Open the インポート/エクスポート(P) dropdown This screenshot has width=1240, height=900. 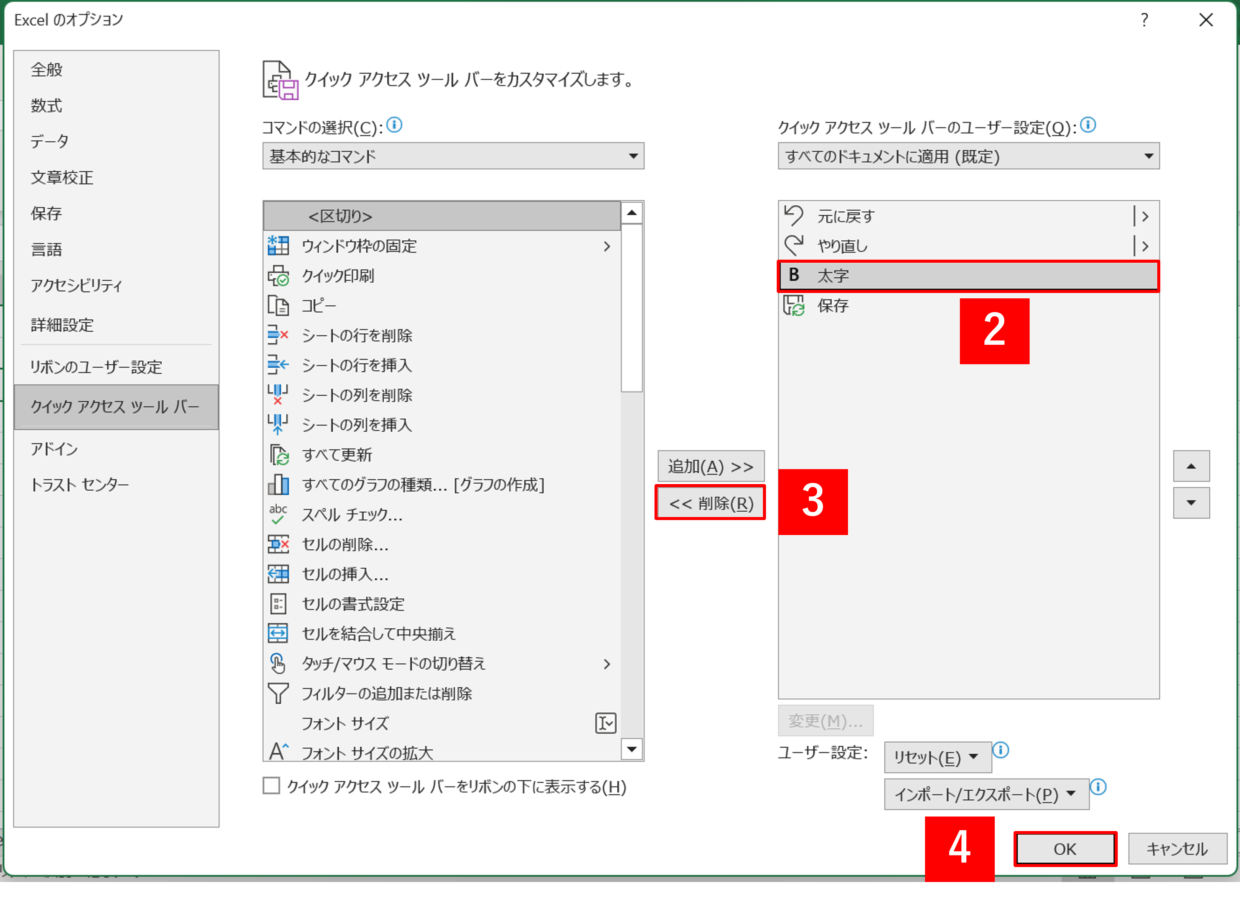tap(986, 795)
